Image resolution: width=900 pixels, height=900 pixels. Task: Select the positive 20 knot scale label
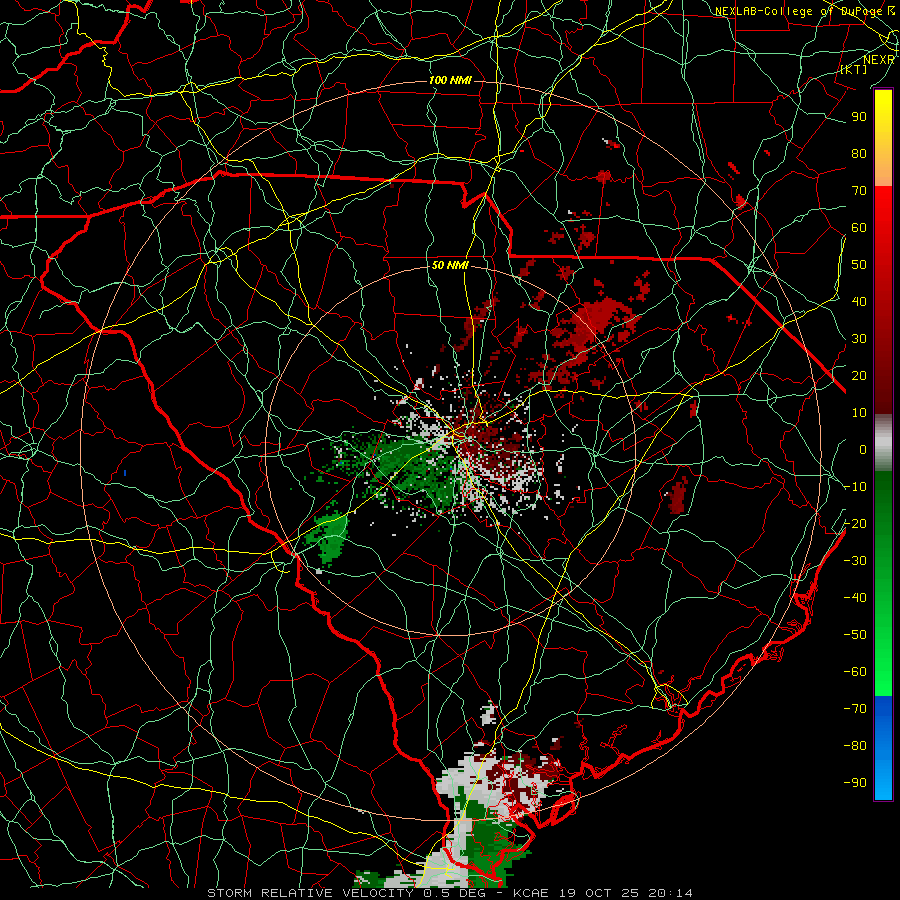click(x=859, y=375)
